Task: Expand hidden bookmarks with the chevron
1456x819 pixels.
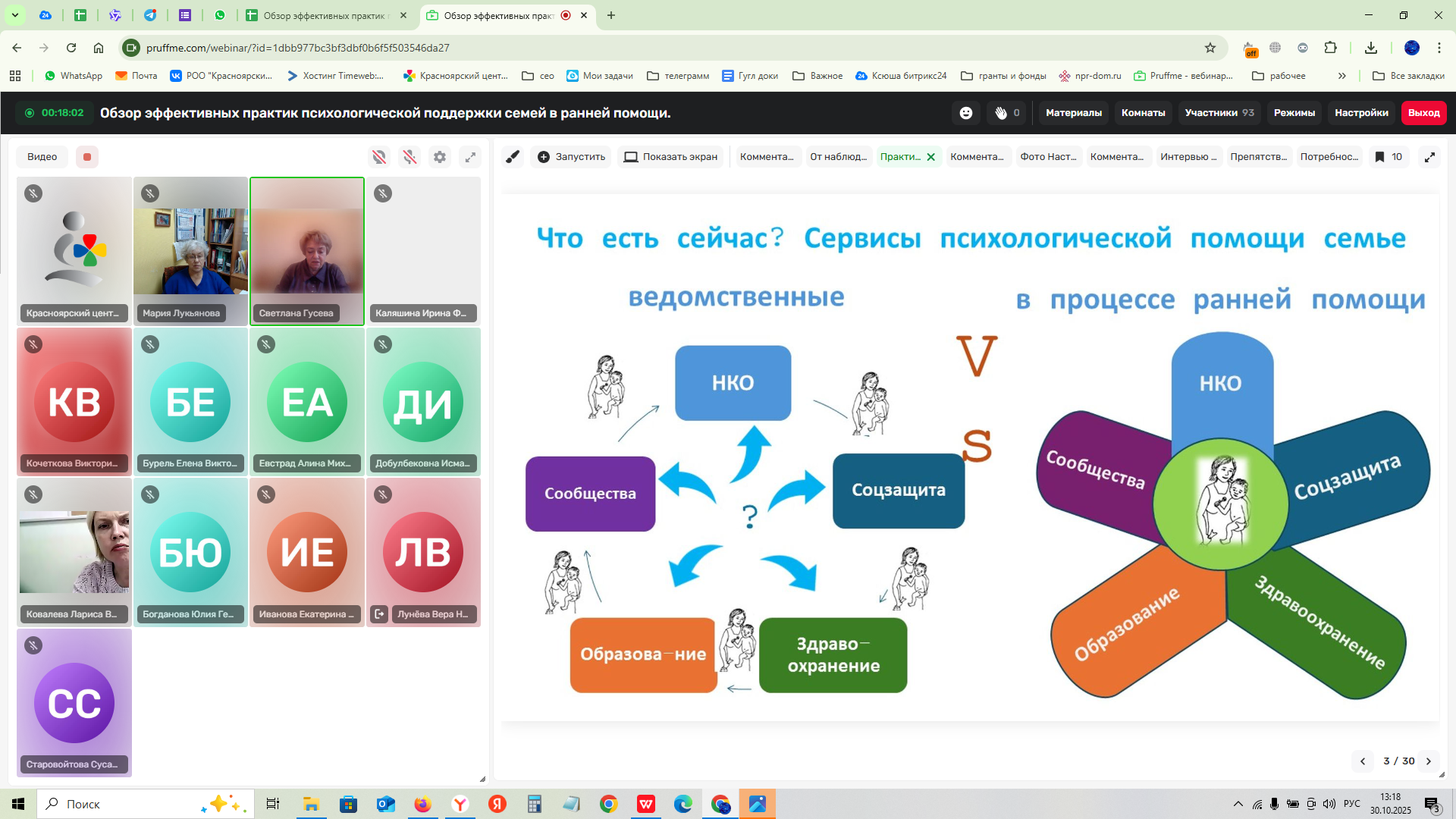Action: pos(1342,76)
